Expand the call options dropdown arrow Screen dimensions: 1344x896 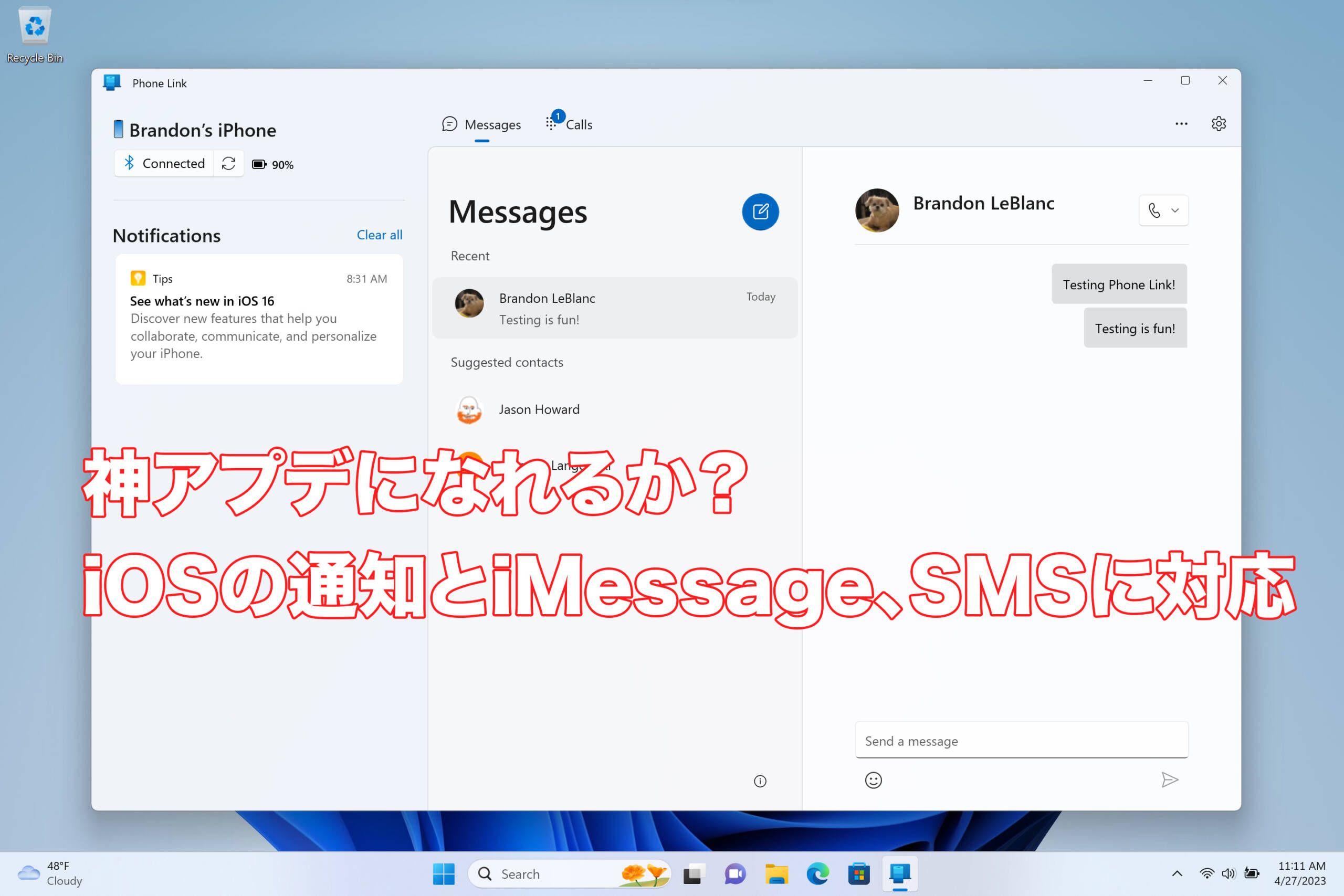click(x=1175, y=210)
